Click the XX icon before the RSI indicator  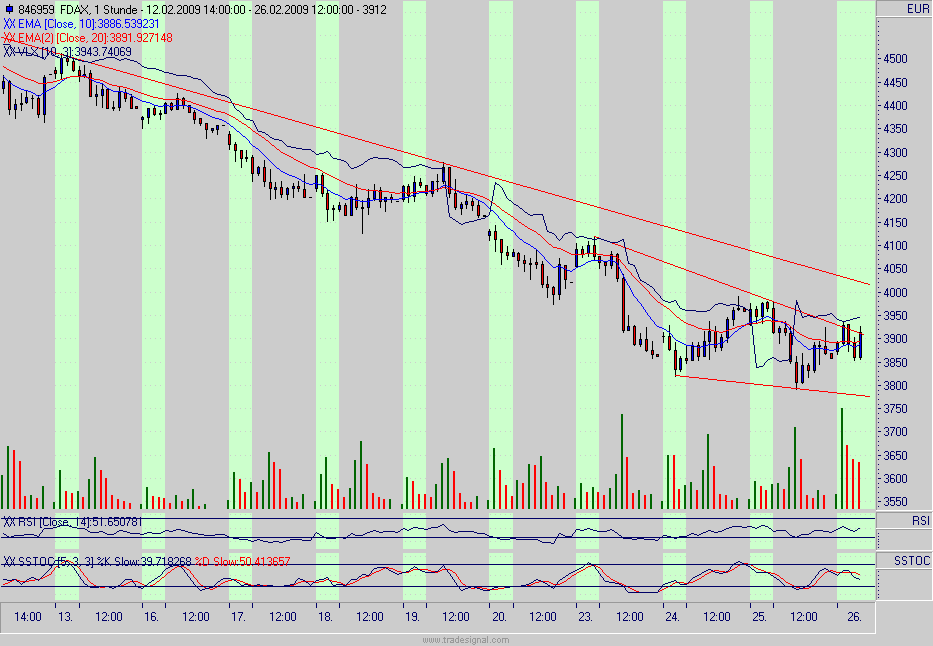point(9,521)
